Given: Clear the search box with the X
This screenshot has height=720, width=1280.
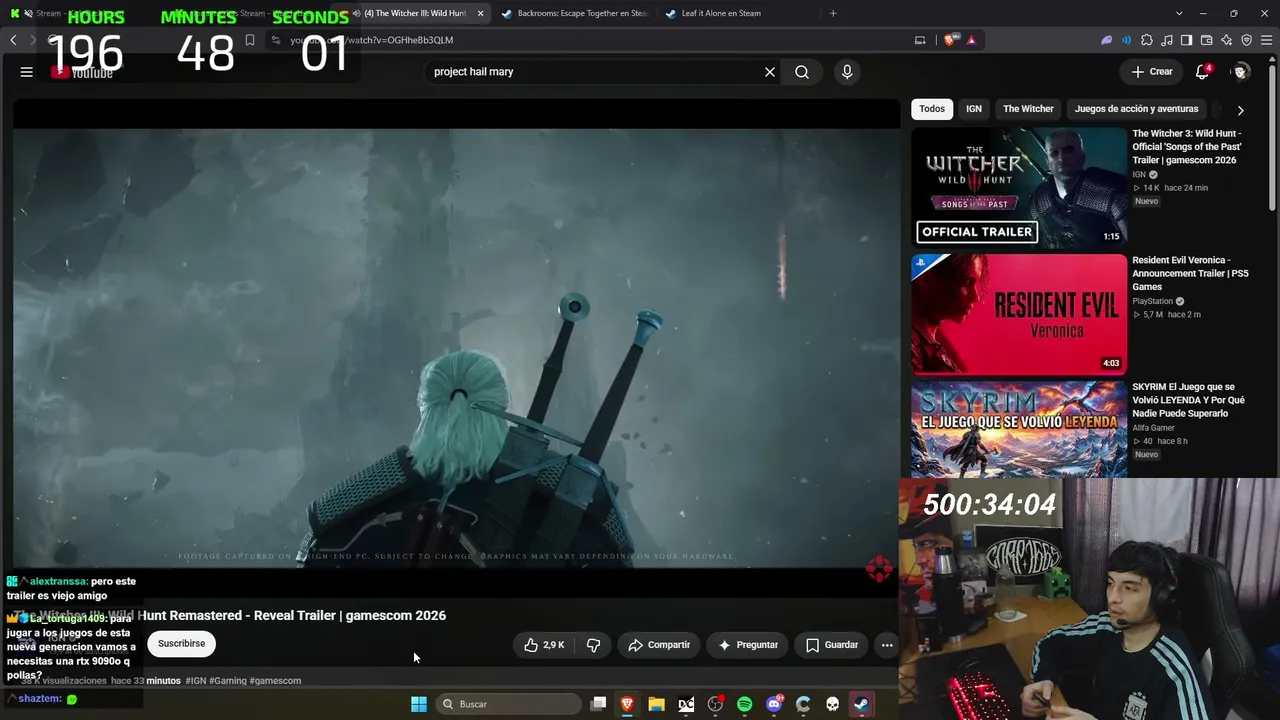Looking at the screenshot, I should (770, 72).
